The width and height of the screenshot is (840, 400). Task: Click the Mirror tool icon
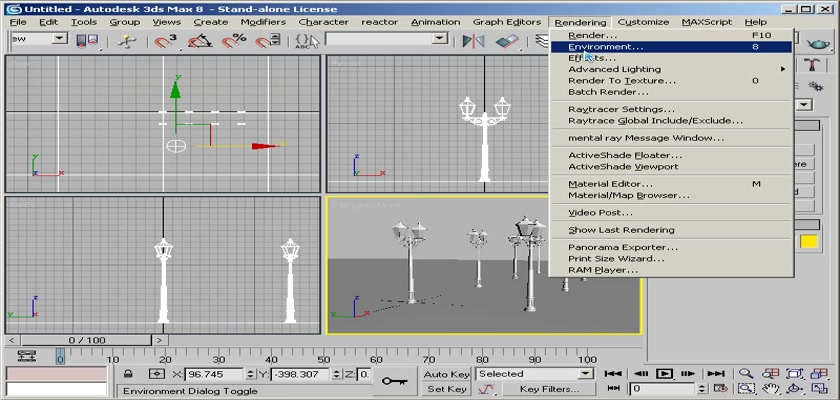474,41
